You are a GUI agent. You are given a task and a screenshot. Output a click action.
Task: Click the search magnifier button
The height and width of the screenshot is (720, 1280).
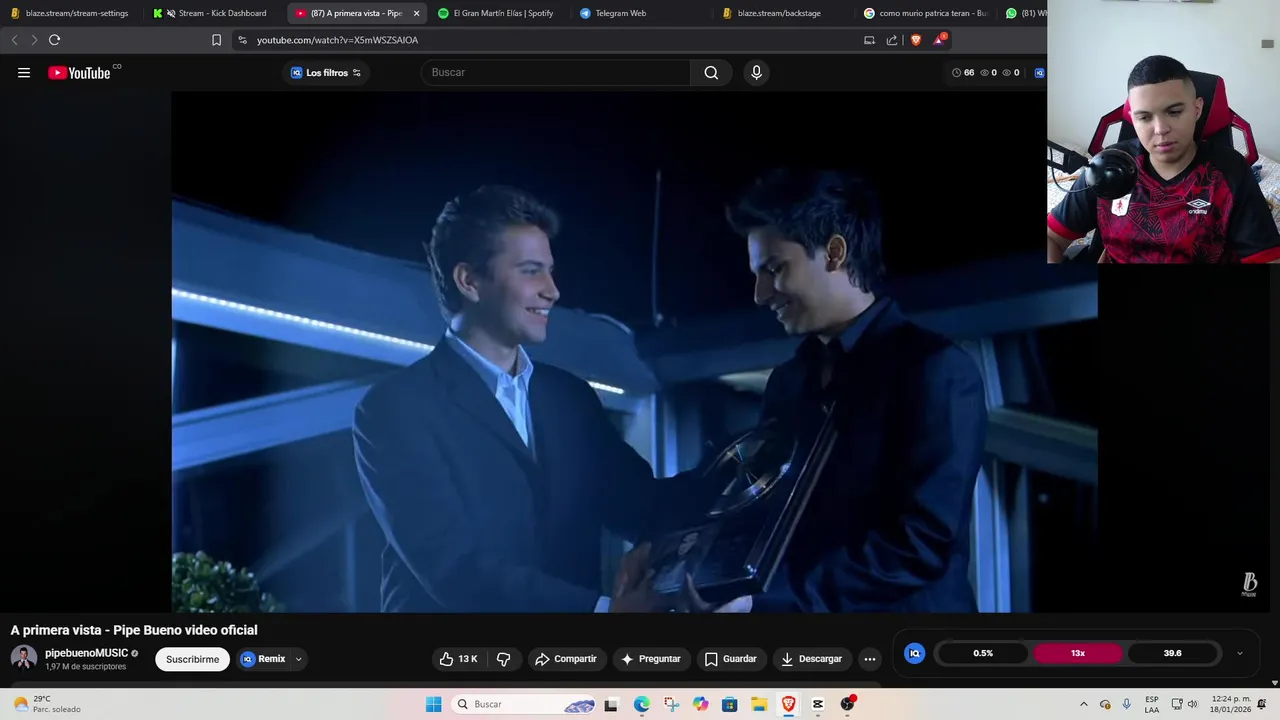[x=711, y=72]
